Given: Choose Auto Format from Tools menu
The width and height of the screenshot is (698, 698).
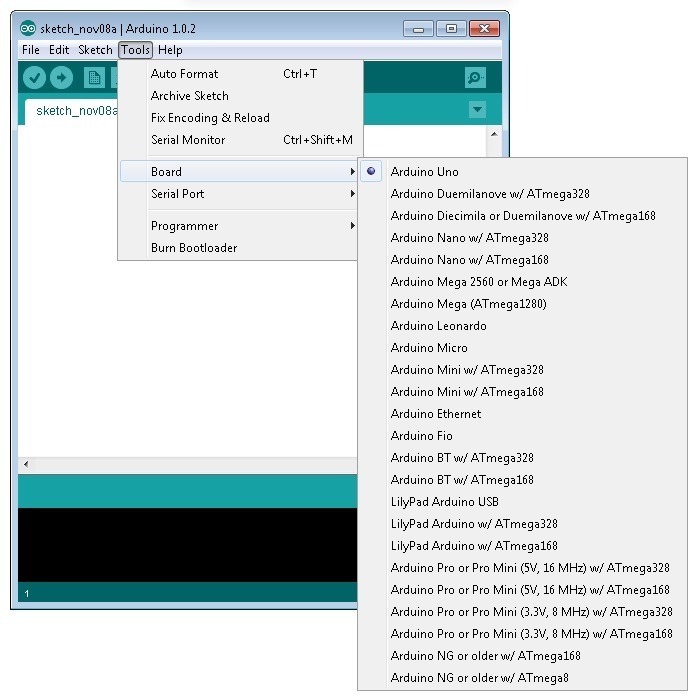Looking at the screenshot, I should coord(239,73).
